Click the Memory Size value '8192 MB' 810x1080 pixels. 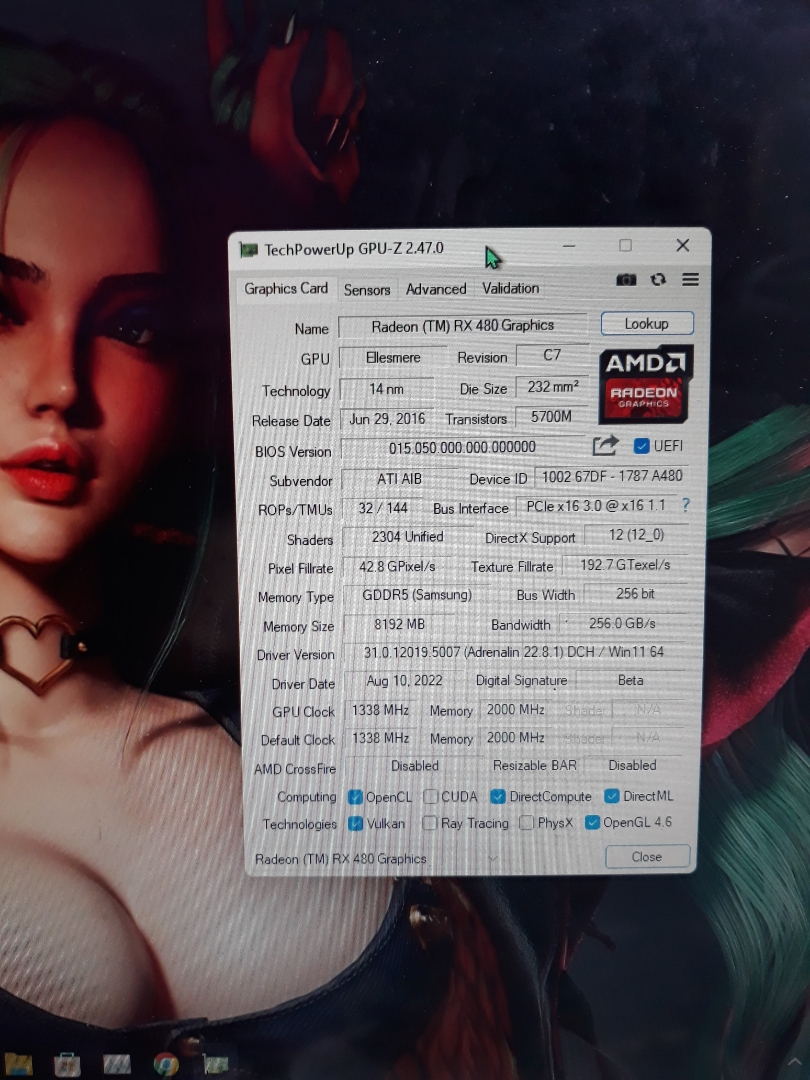coord(399,624)
